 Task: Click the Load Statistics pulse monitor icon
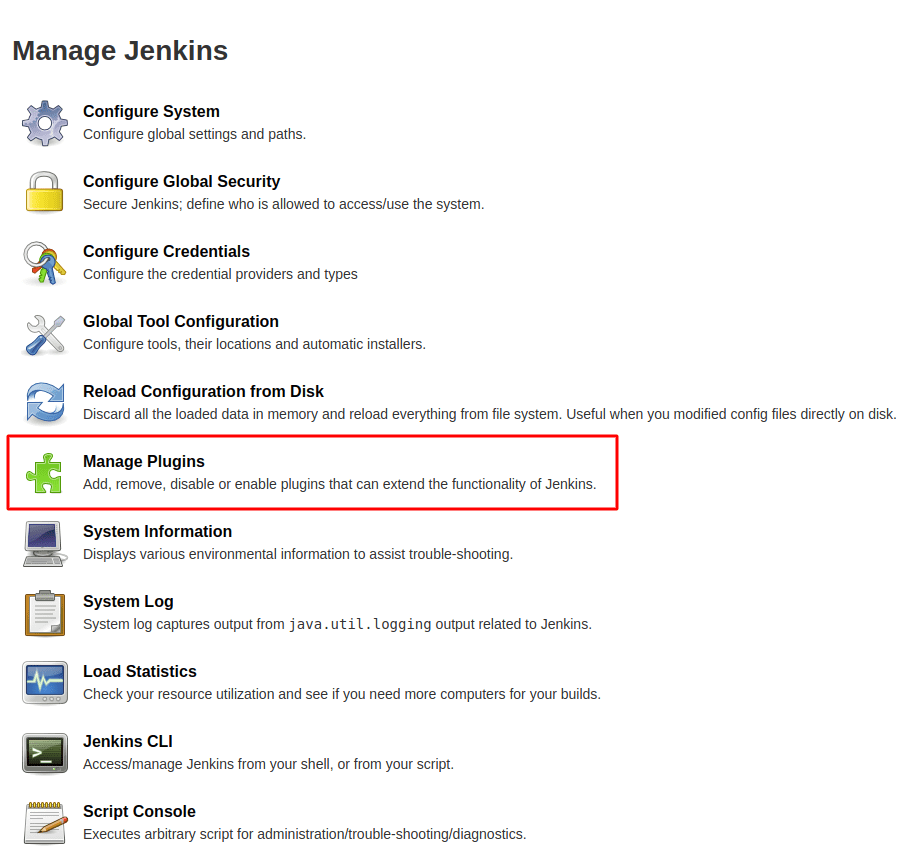[x=45, y=683]
